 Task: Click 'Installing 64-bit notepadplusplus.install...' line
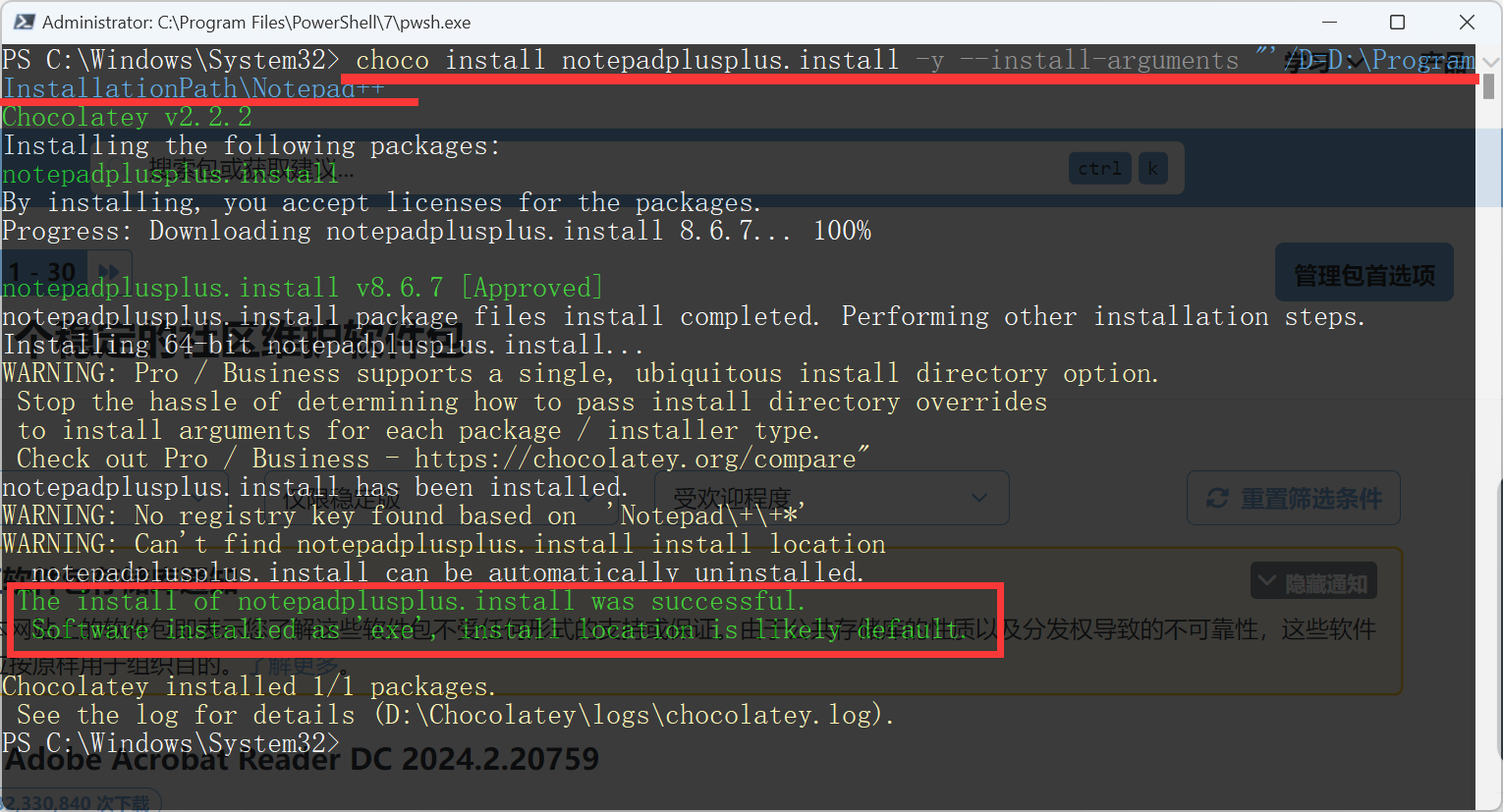[323, 345]
